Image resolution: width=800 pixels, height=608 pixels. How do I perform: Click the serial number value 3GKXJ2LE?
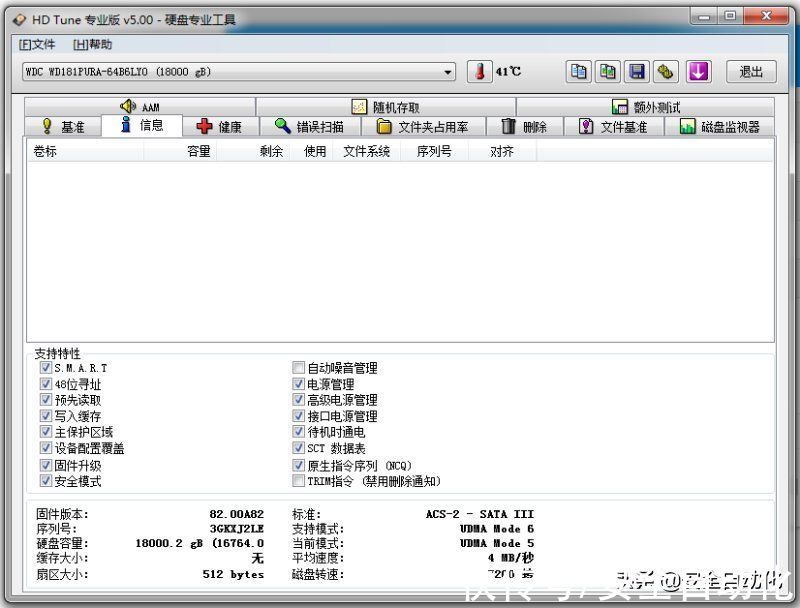coord(237,529)
